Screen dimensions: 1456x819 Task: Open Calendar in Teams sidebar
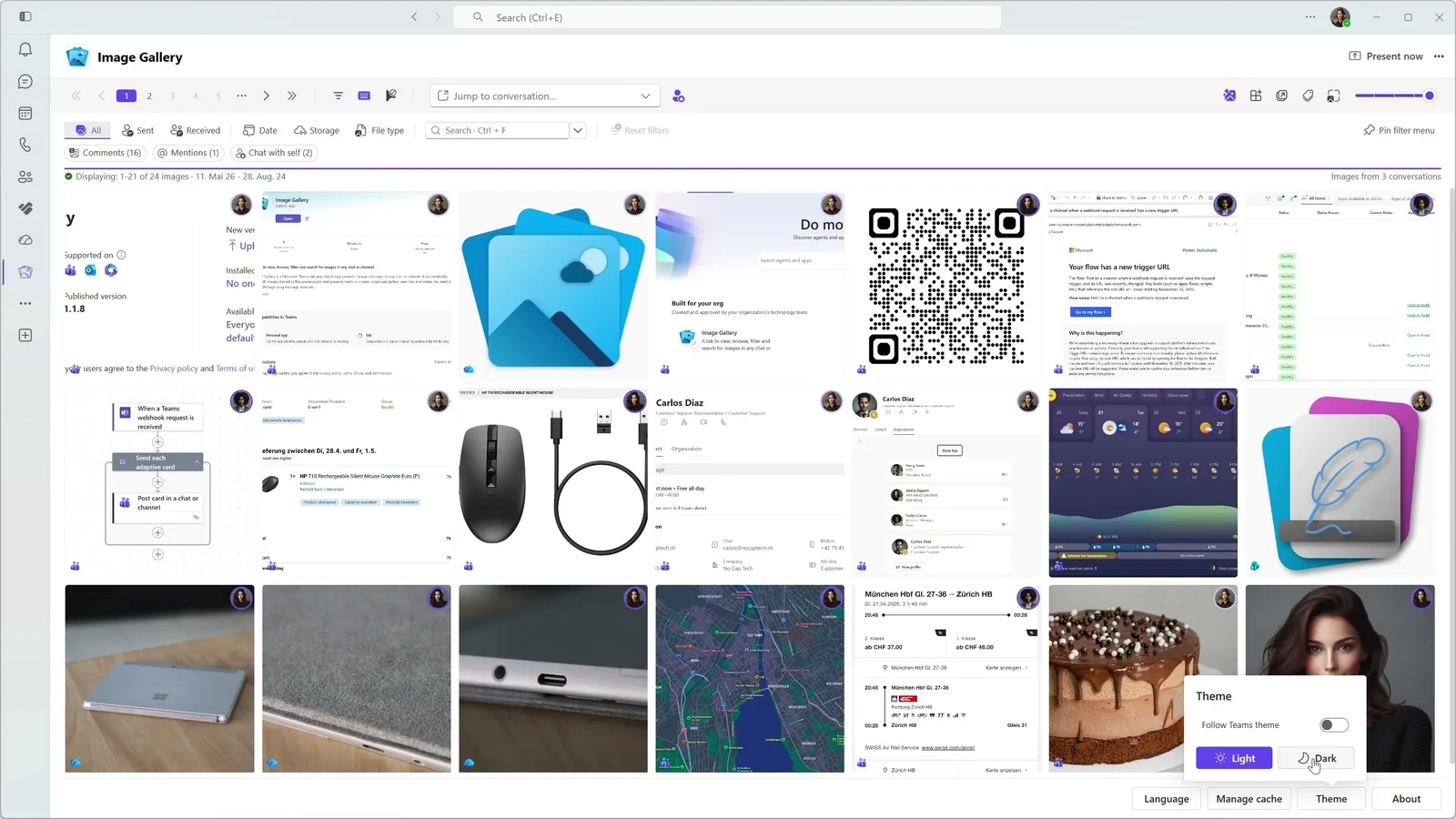click(25, 114)
